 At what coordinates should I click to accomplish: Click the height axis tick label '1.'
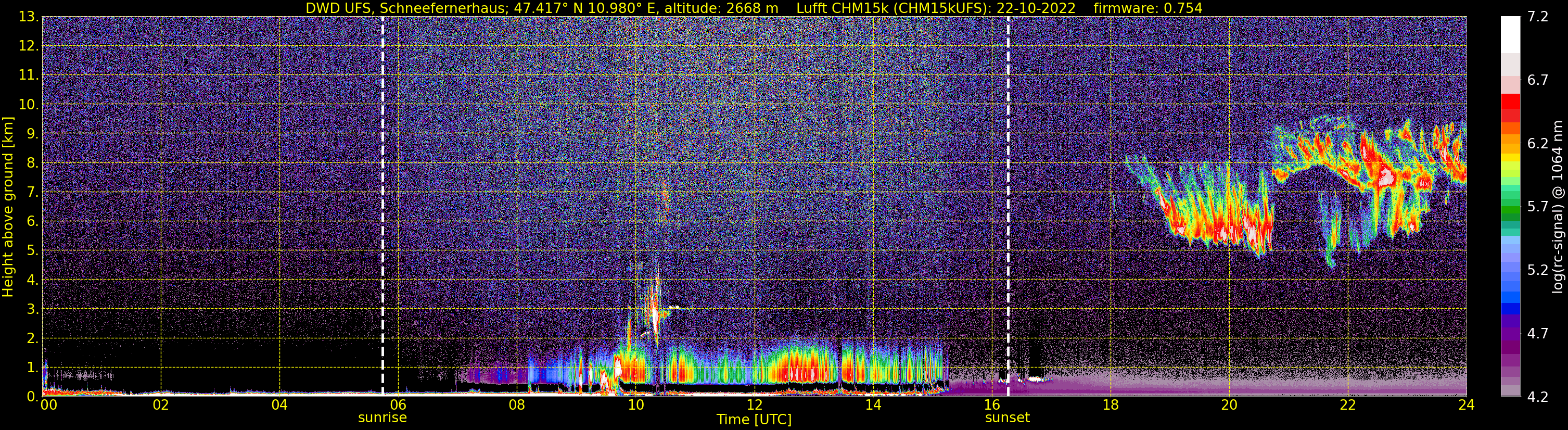click(32, 367)
